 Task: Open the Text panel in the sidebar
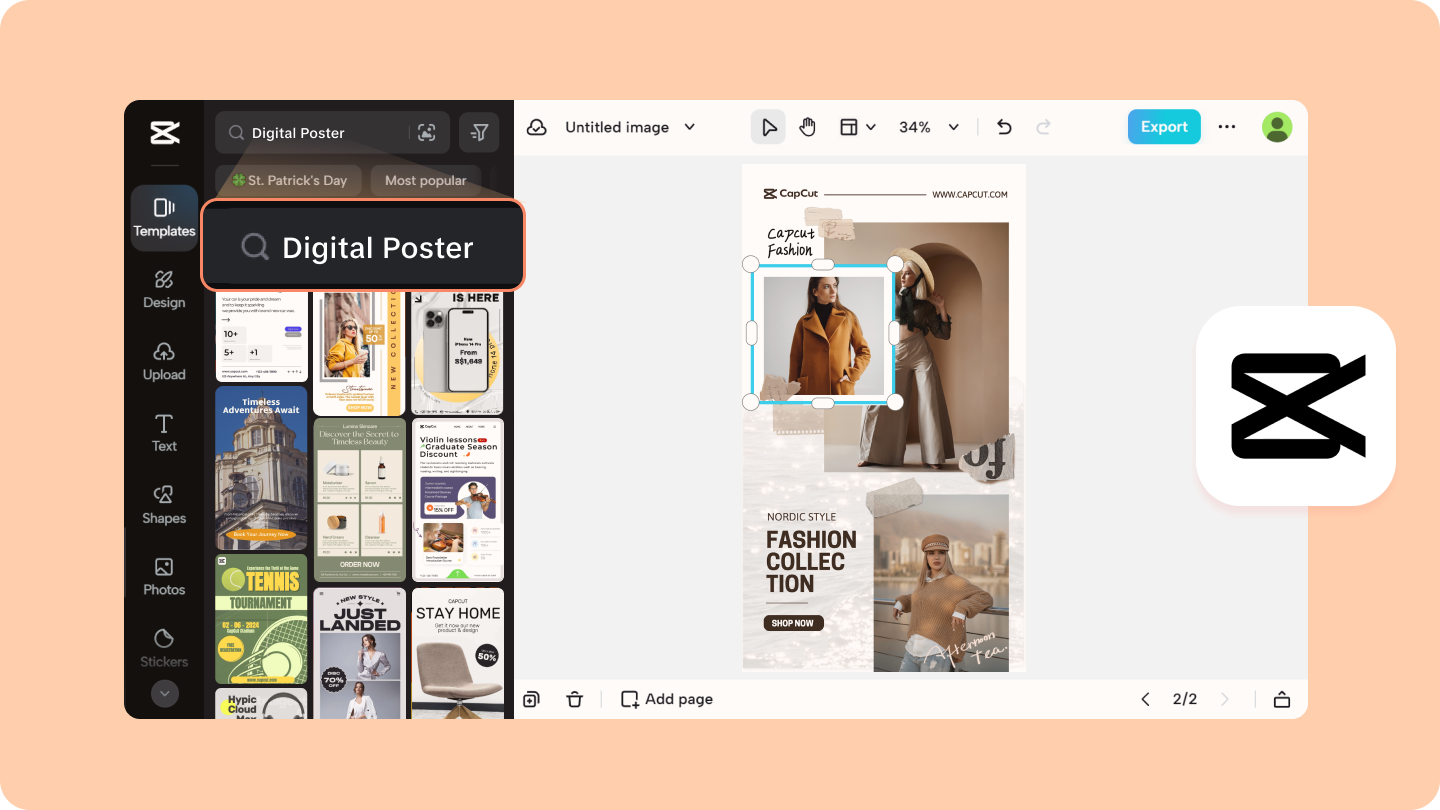click(x=164, y=433)
